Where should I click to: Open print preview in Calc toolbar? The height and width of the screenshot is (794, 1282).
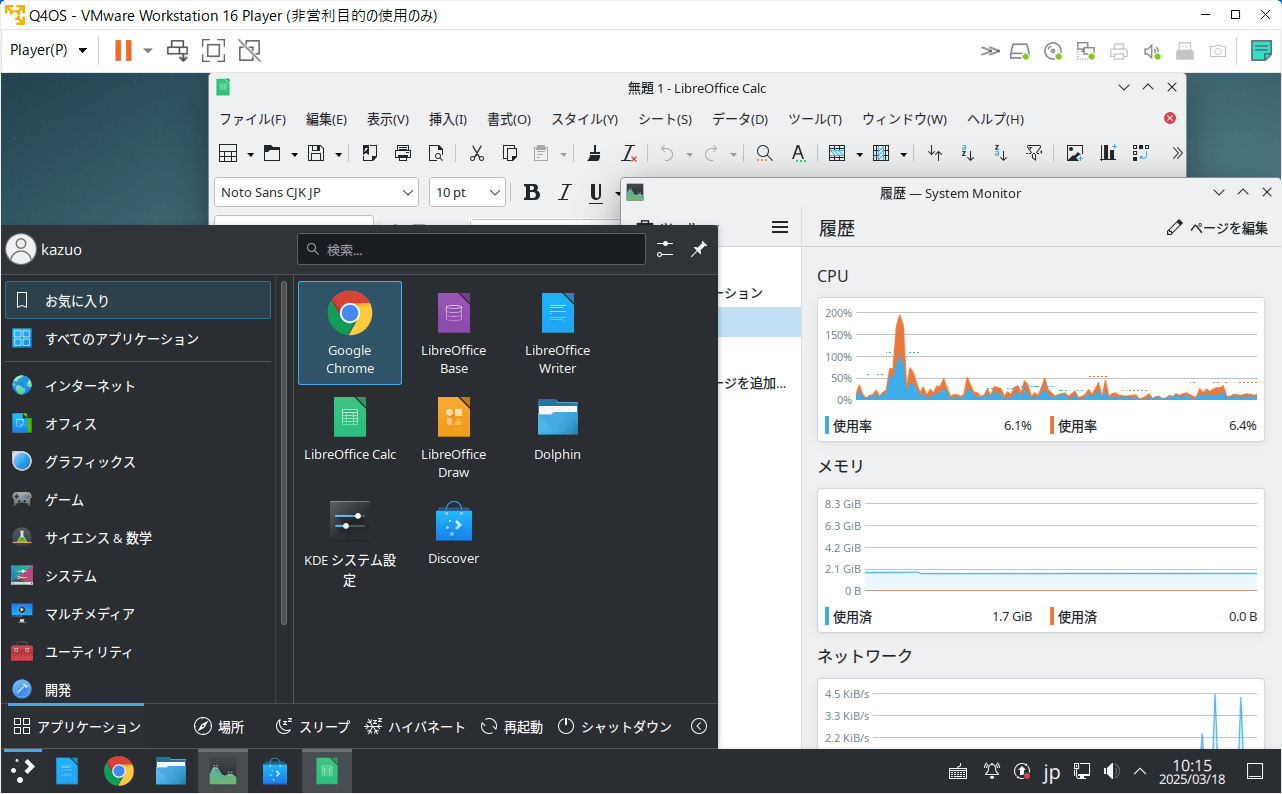(x=436, y=153)
